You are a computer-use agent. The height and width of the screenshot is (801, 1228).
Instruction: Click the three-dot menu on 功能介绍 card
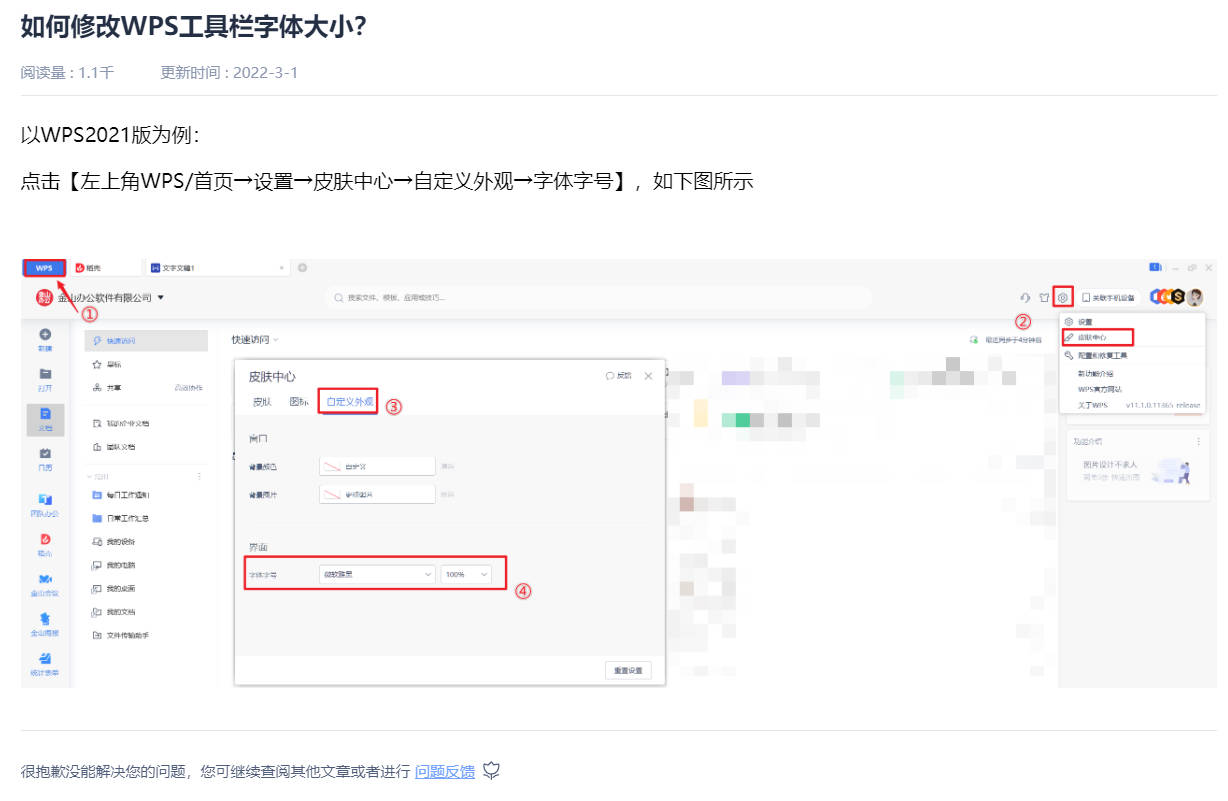pyautogui.click(x=1198, y=441)
